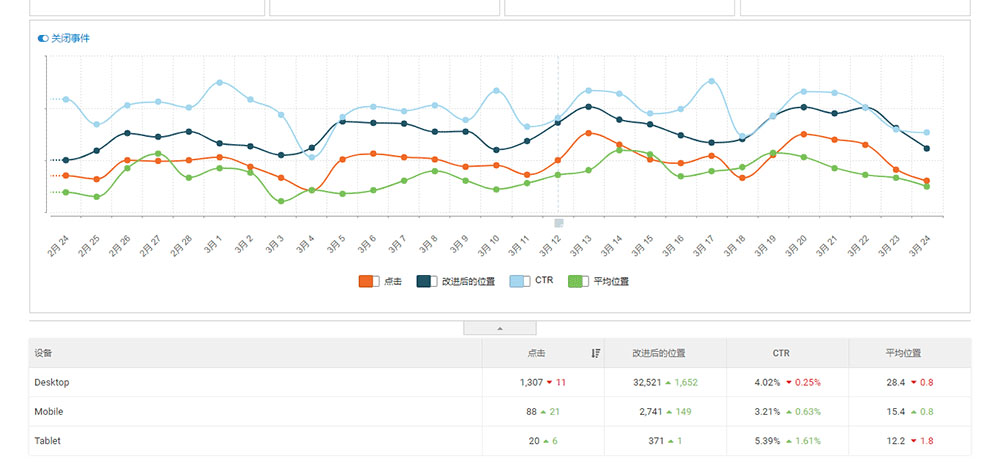Image resolution: width=1000 pixels, height=466 pixels.
Task: Toggle the green 平均位置 legend series
Action: tap(579, 281)
